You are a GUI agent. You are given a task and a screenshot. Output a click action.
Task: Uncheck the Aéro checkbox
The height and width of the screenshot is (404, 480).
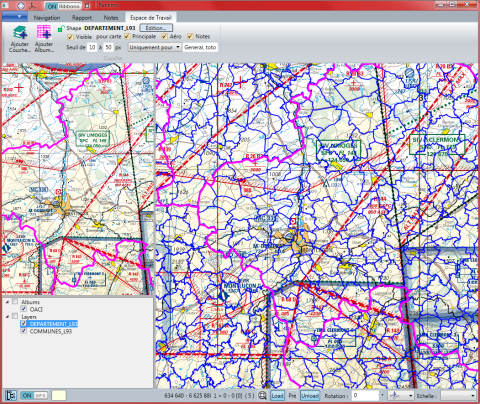pyautogui.click(x=164, y=36)
